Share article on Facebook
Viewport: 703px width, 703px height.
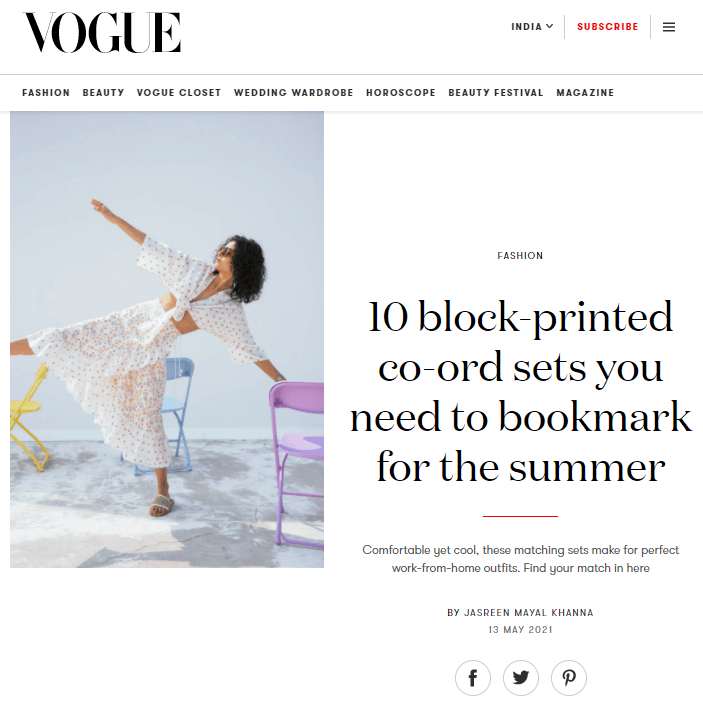click(x=473, y=677)
